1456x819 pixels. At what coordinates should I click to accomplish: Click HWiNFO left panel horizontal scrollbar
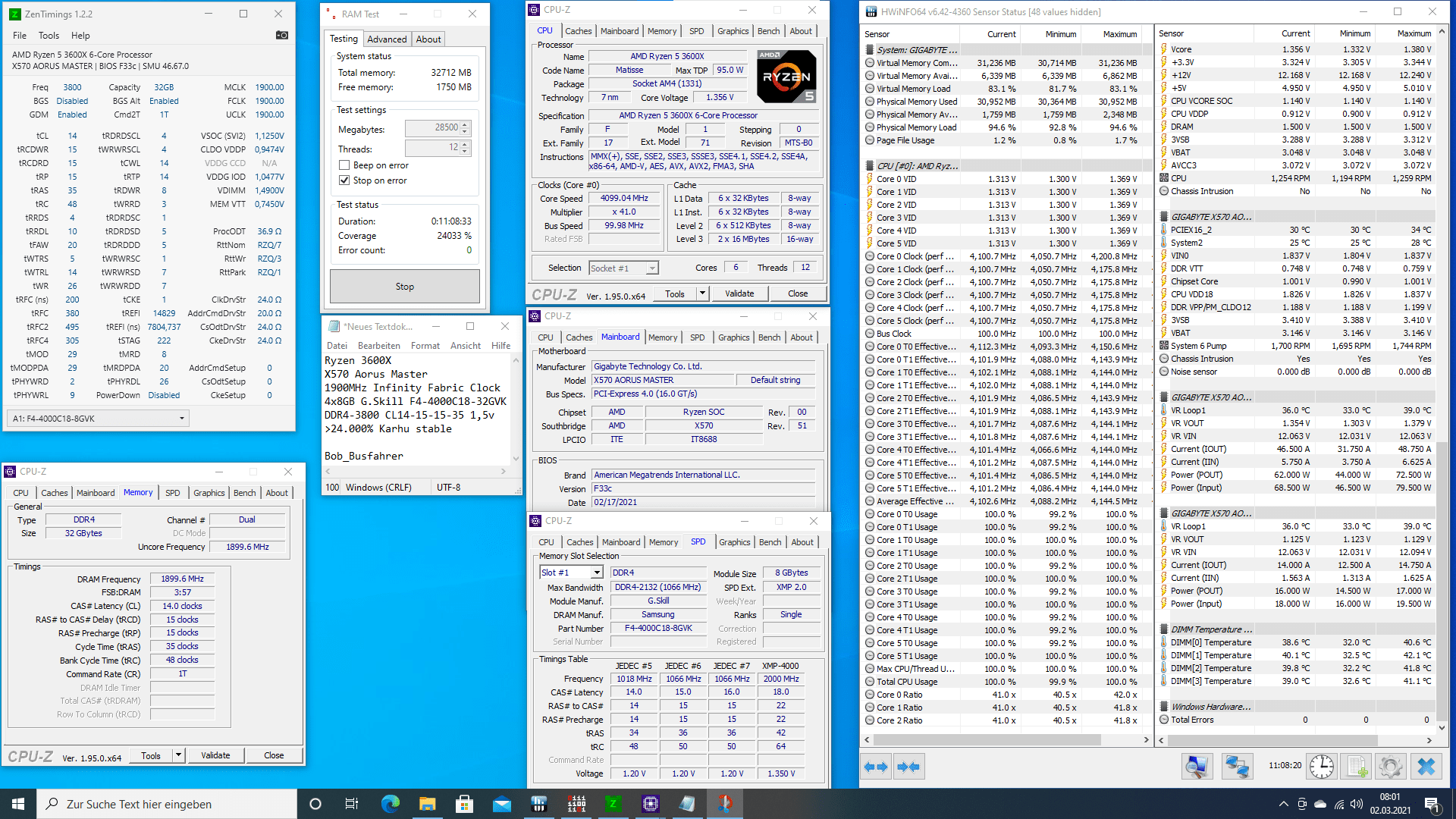coord(986,739)
